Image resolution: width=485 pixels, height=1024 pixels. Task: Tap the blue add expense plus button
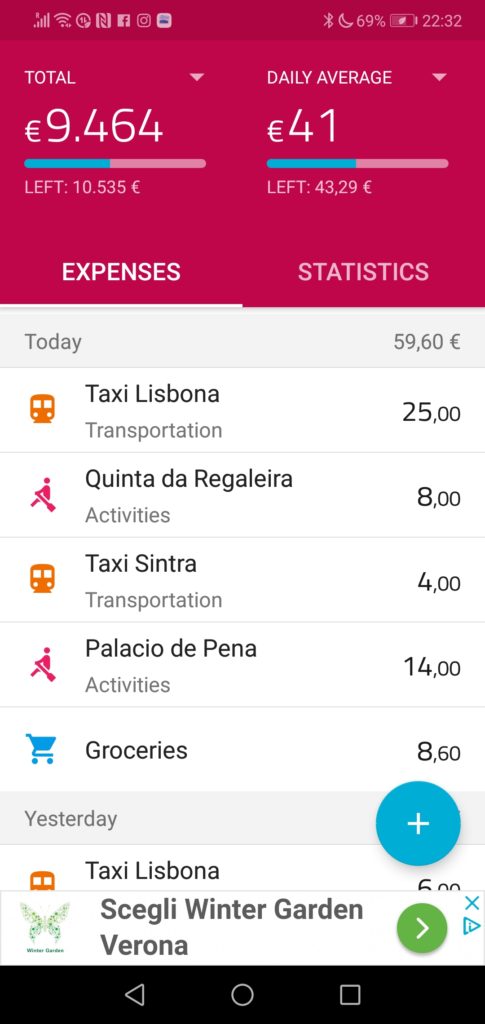(x=418, y=824)
